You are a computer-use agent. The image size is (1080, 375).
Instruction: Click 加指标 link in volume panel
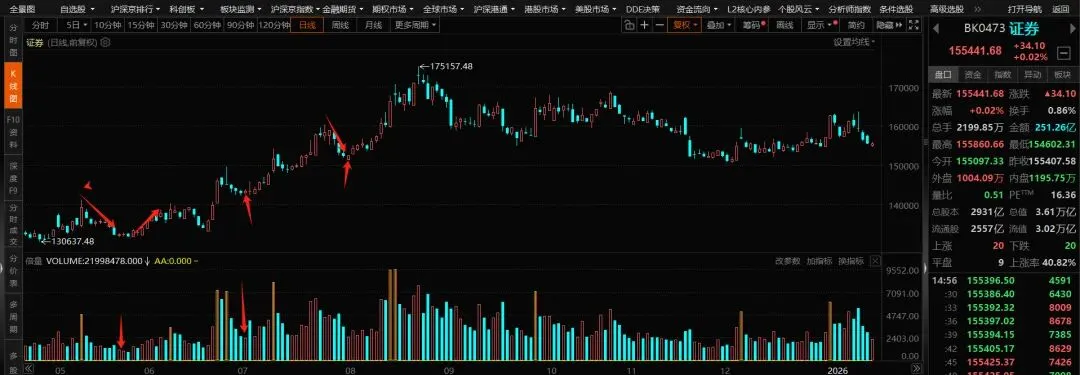click(819, 261)
